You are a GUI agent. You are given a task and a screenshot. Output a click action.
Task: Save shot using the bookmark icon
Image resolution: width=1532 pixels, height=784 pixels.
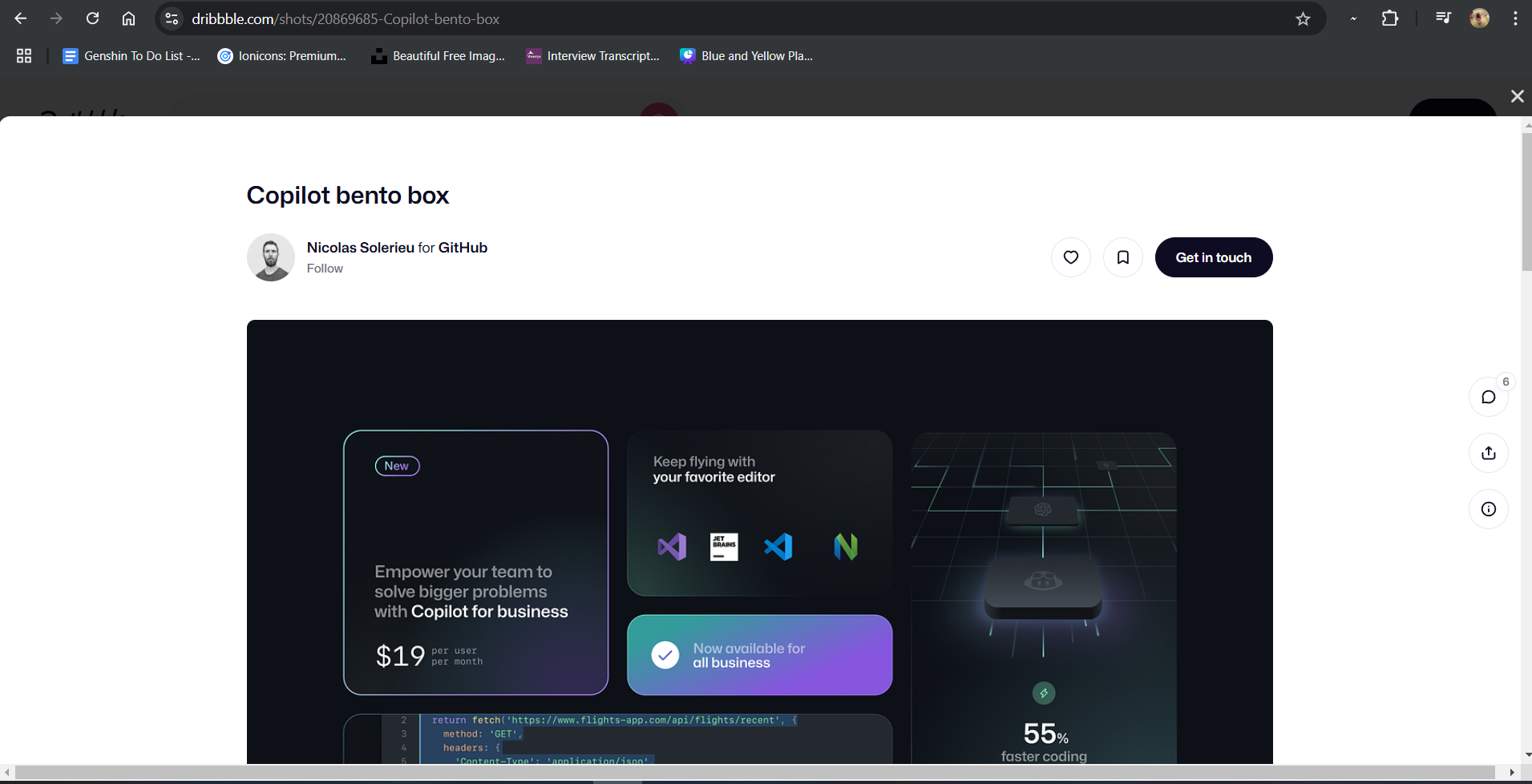click(1122, 257)
